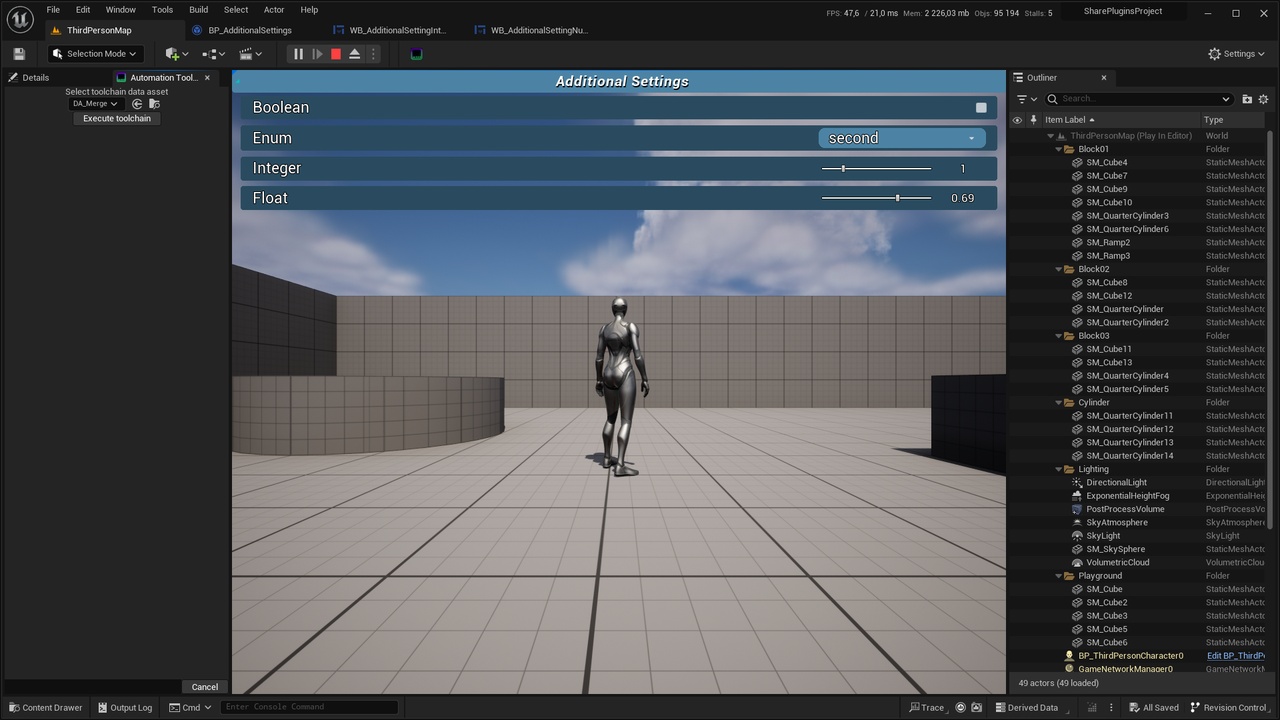Click the Trace icon in status bar
The height and width of the screenshot is (720, 1280).
[926, 708]
